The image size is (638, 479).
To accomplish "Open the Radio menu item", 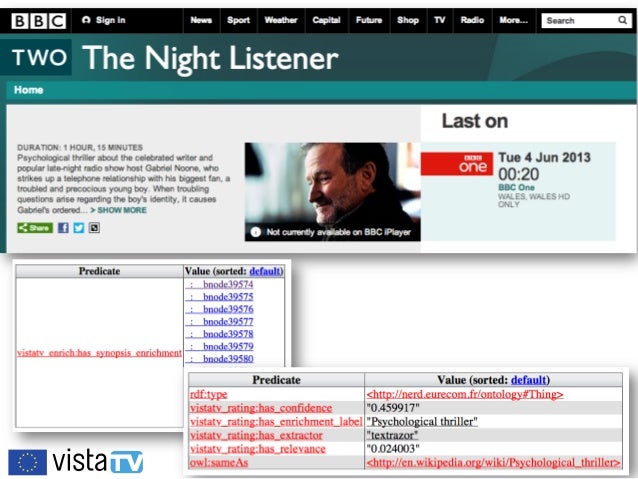I will (x=472, y=20).
